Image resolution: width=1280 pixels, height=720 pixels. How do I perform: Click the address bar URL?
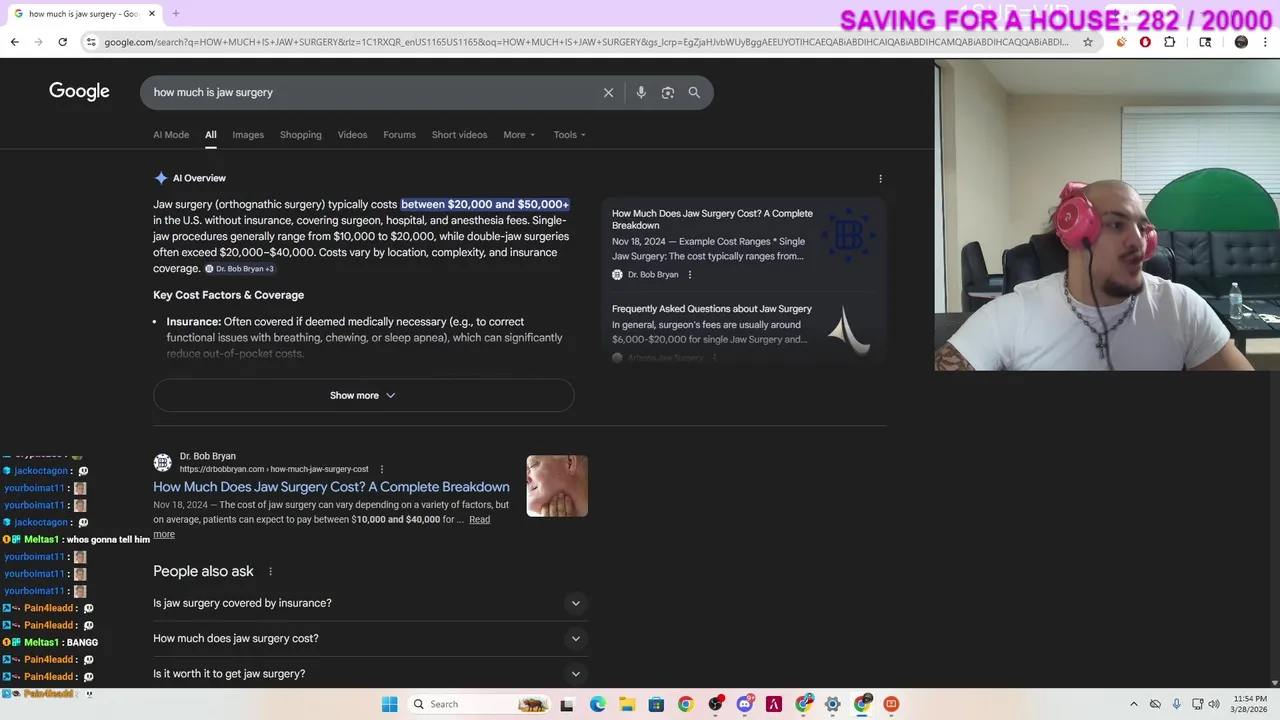tap(585, 42)
